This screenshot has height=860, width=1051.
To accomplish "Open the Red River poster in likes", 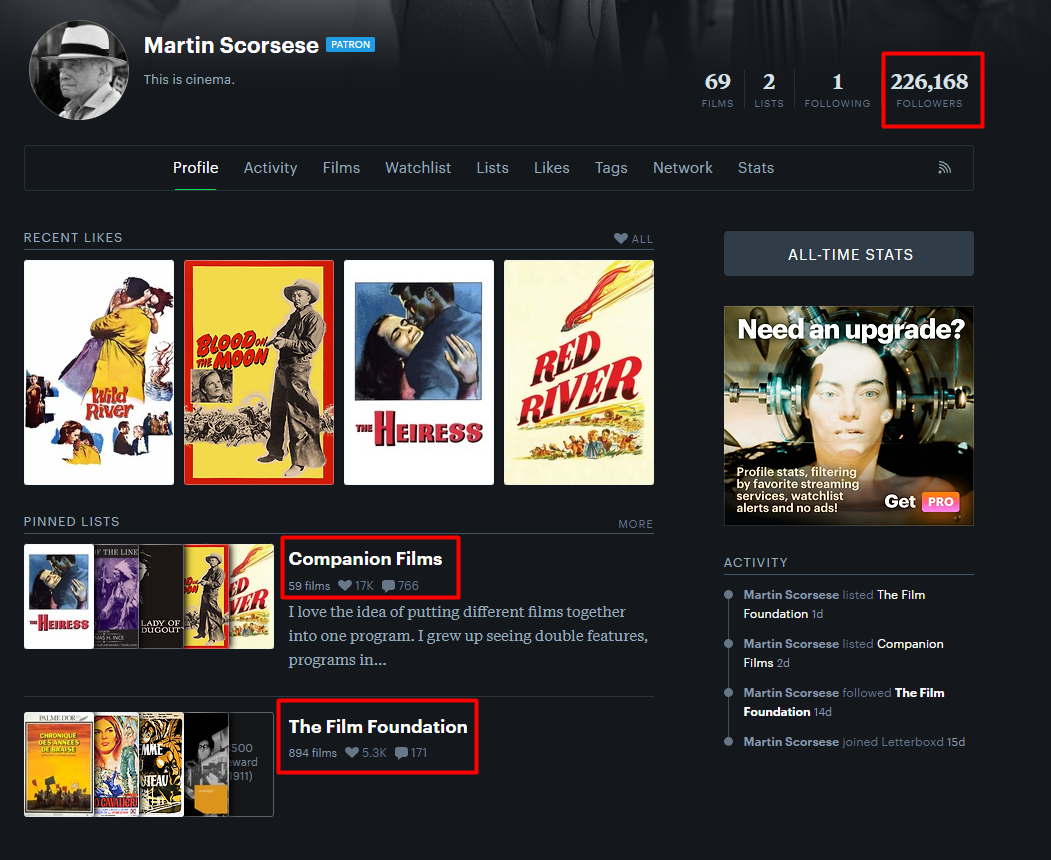I will click(x=579, y=372).
